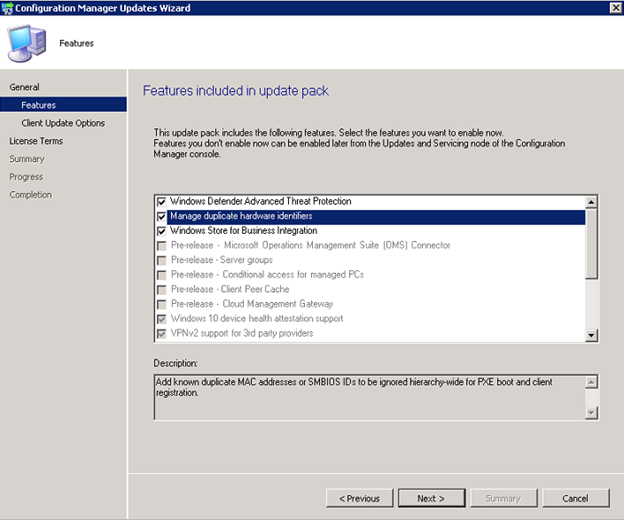Check Pre-release Client Peer Cache checkbox
Image resolution: width=624 pixels, height=520 pixels.
161,290
